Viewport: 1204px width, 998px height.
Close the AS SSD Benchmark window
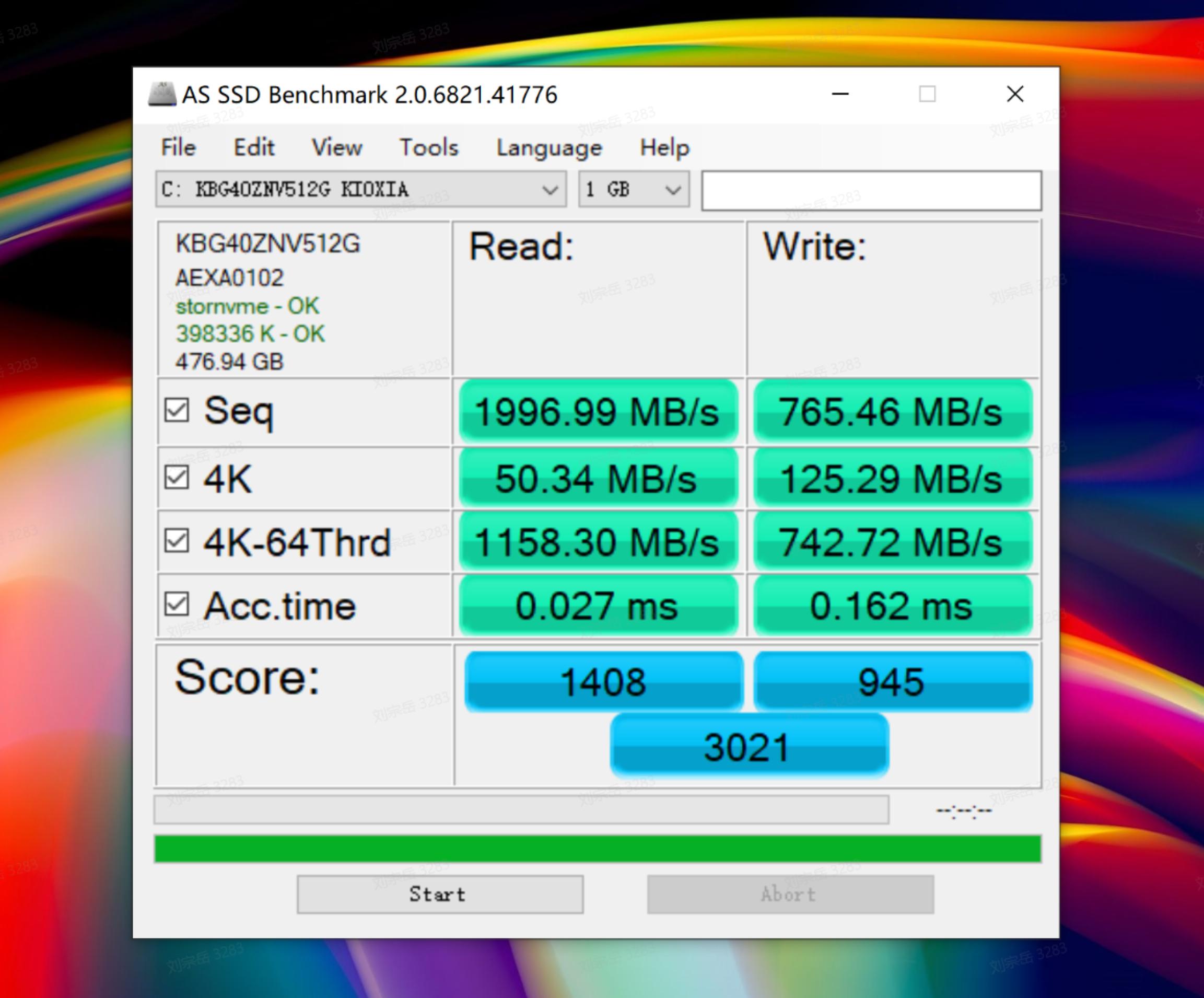pos(1015,94)
